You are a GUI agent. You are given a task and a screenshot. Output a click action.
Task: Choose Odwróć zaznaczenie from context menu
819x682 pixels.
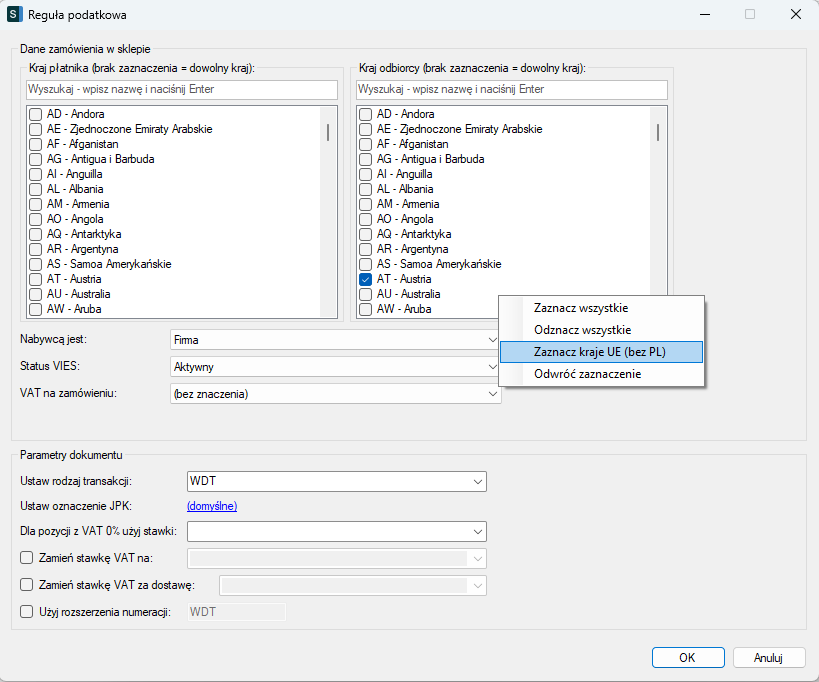tap(587, 374)
